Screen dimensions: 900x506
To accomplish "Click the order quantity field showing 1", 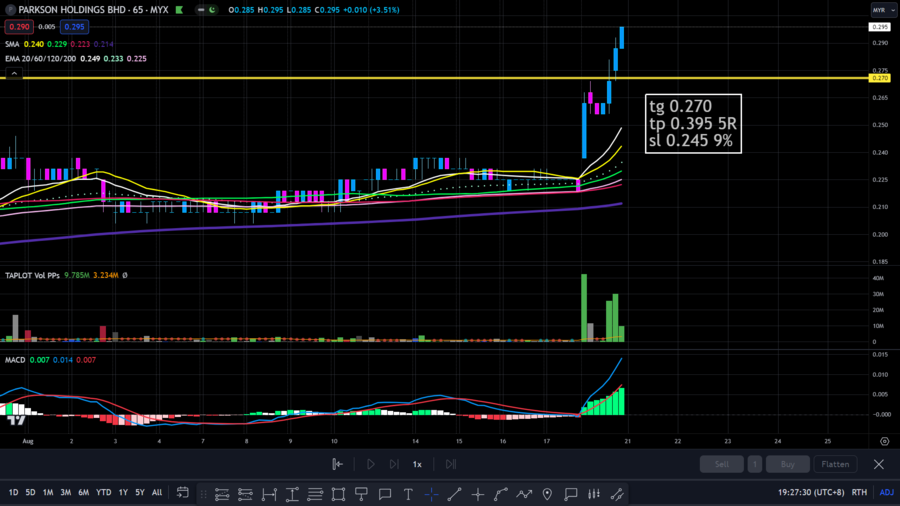I will 755,464.
